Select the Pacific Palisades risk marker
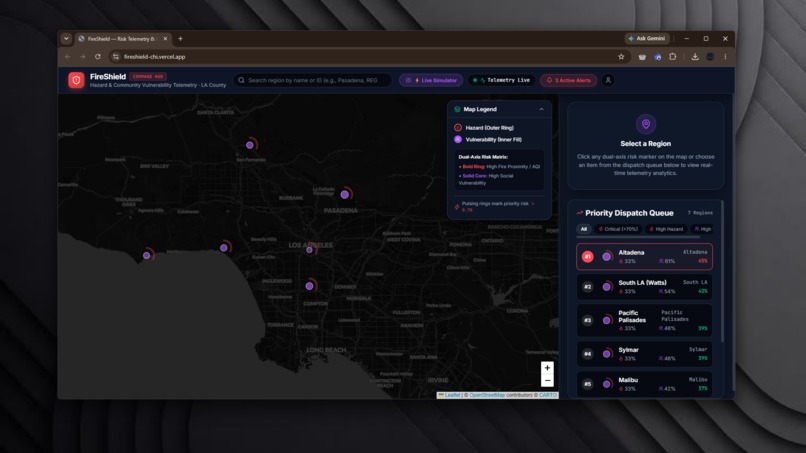Viewport: 806px width, 453px height. coord(225,247)
